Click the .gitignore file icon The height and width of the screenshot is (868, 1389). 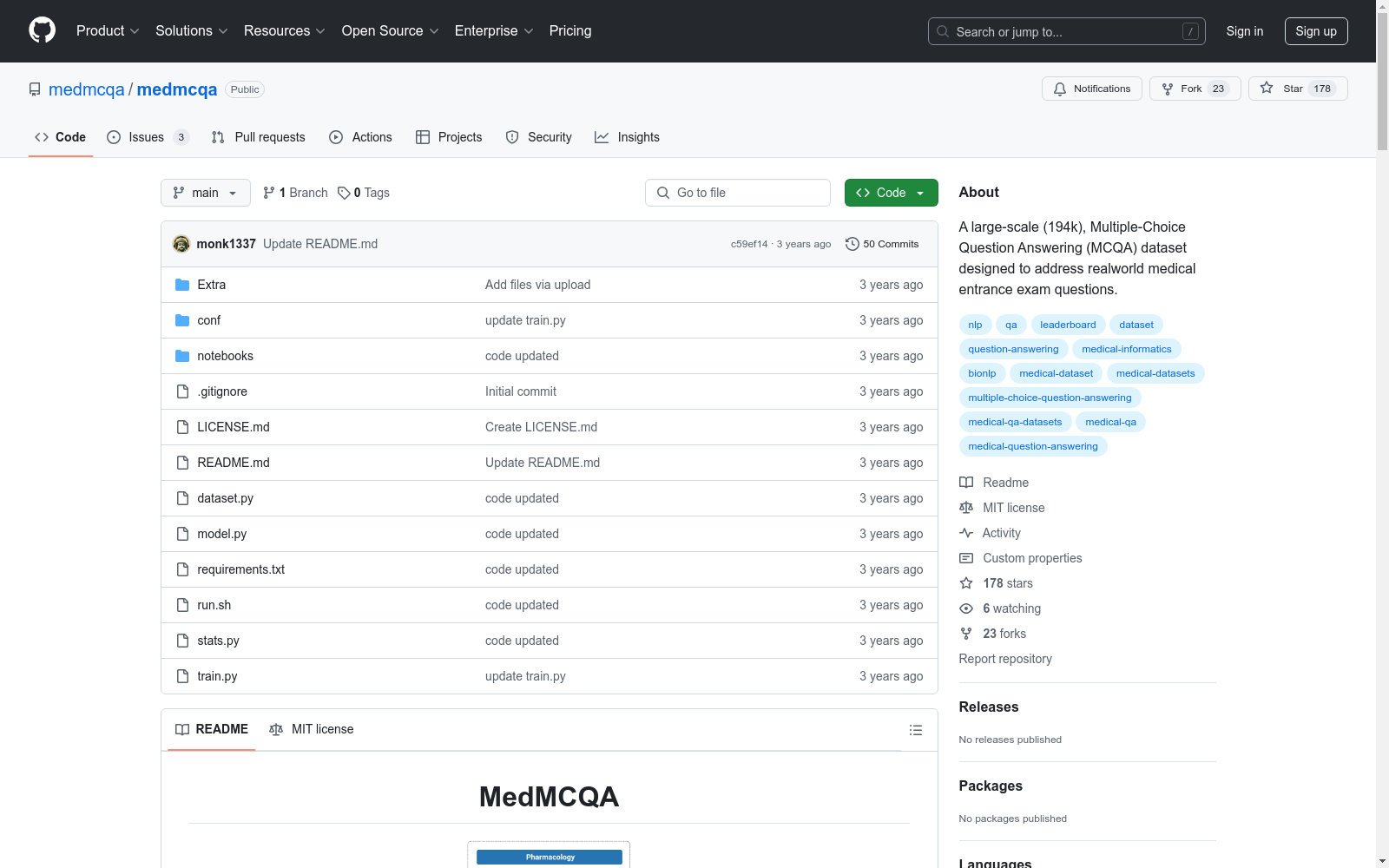[182, 391]
